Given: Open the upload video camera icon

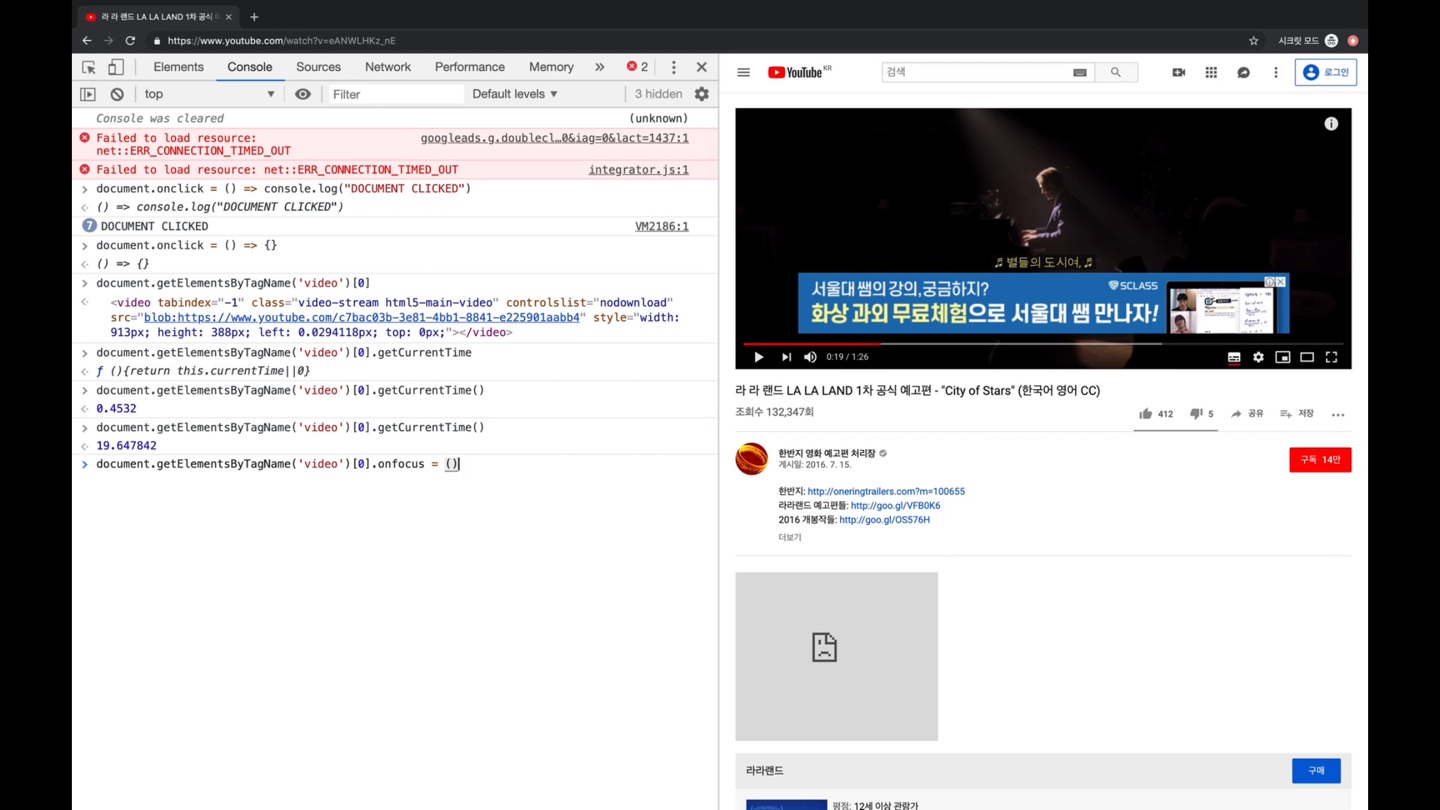Looking at the screenshot, I should pos(1179,72).
